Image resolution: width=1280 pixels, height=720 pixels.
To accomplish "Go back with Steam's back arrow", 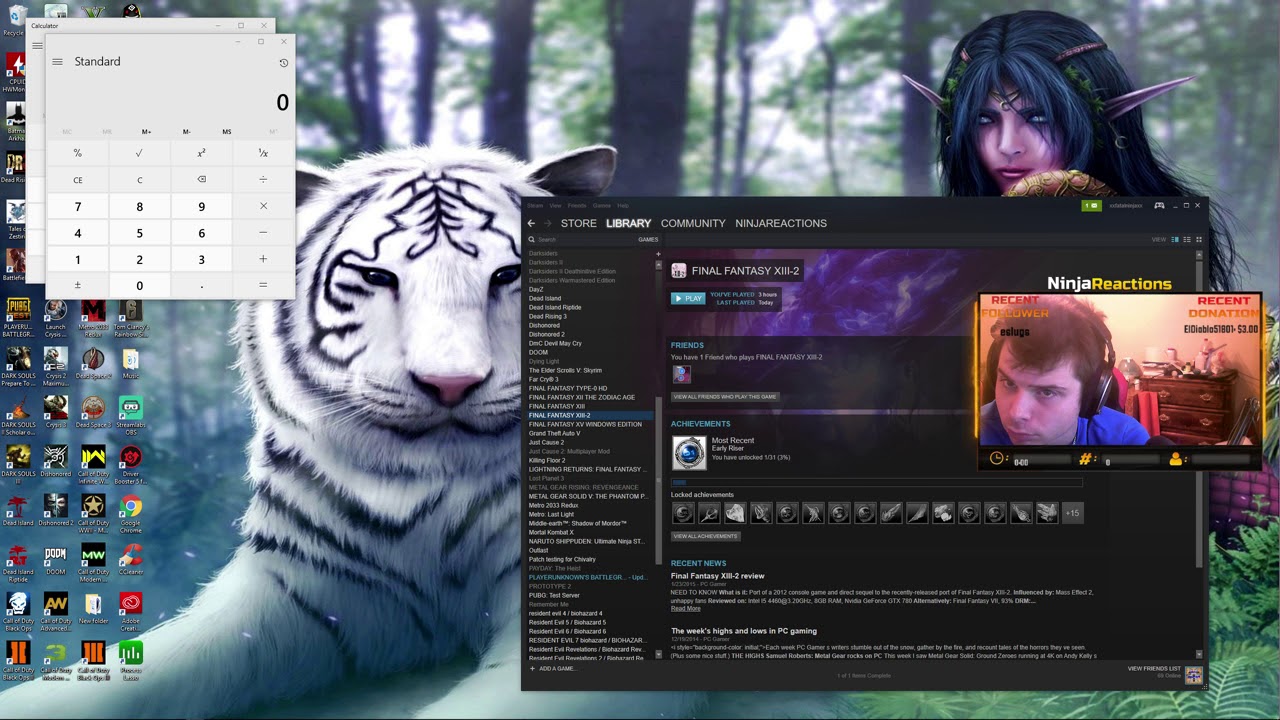I will click(532, 223).
